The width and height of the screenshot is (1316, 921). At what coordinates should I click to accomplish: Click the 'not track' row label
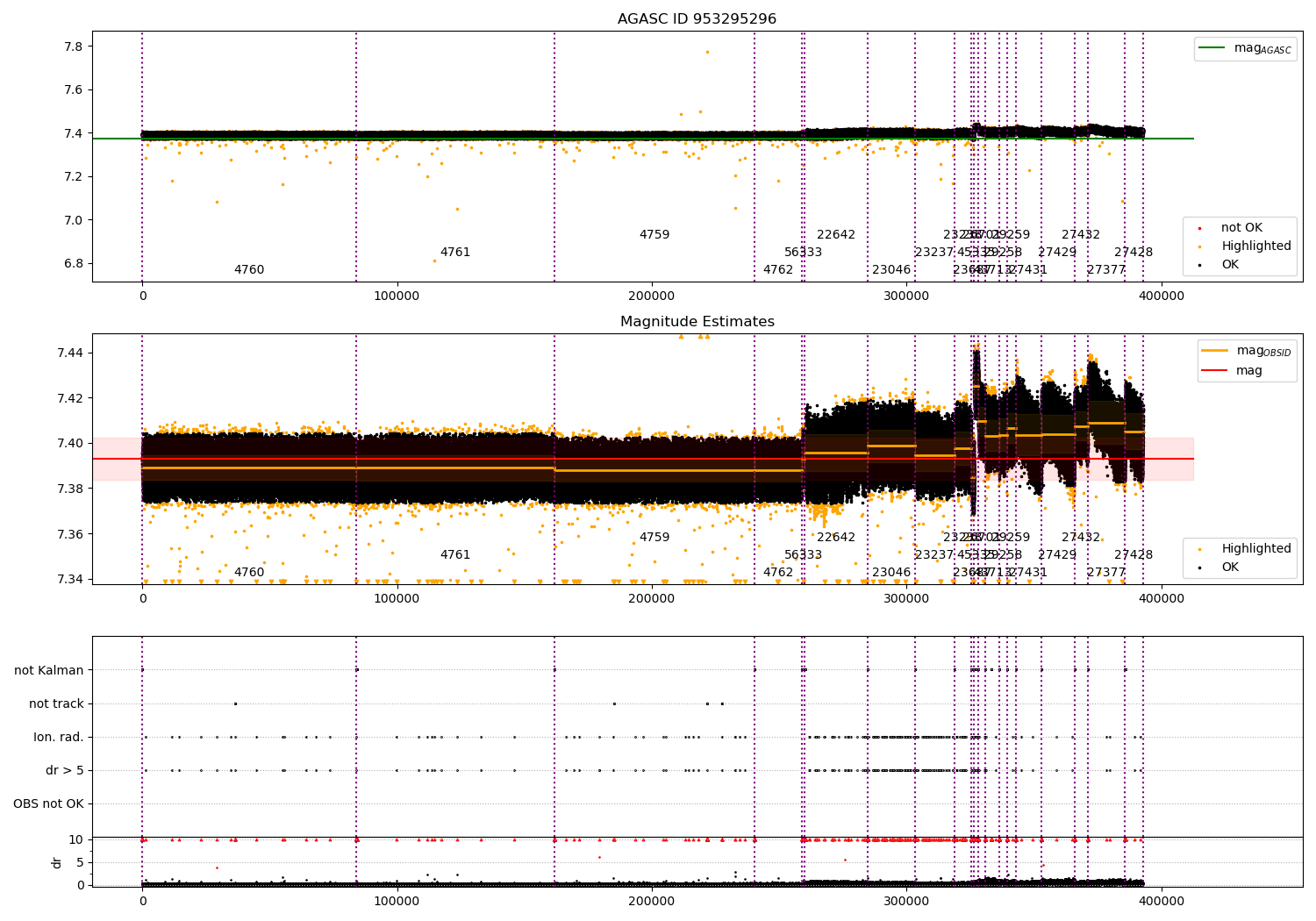pyautogui.click(x=56, y=703)
